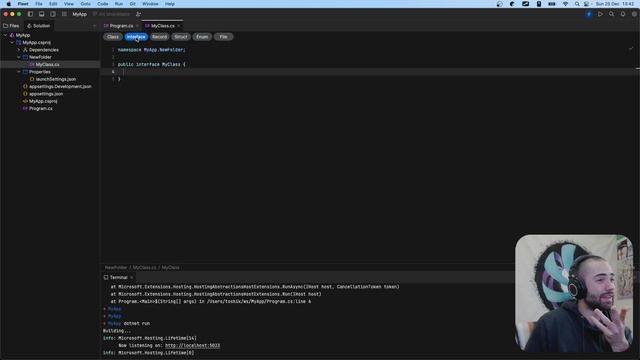Viewport: 640px width, 360px height.
Task: Expand the Dependencies node
Action: click(18, 50)
